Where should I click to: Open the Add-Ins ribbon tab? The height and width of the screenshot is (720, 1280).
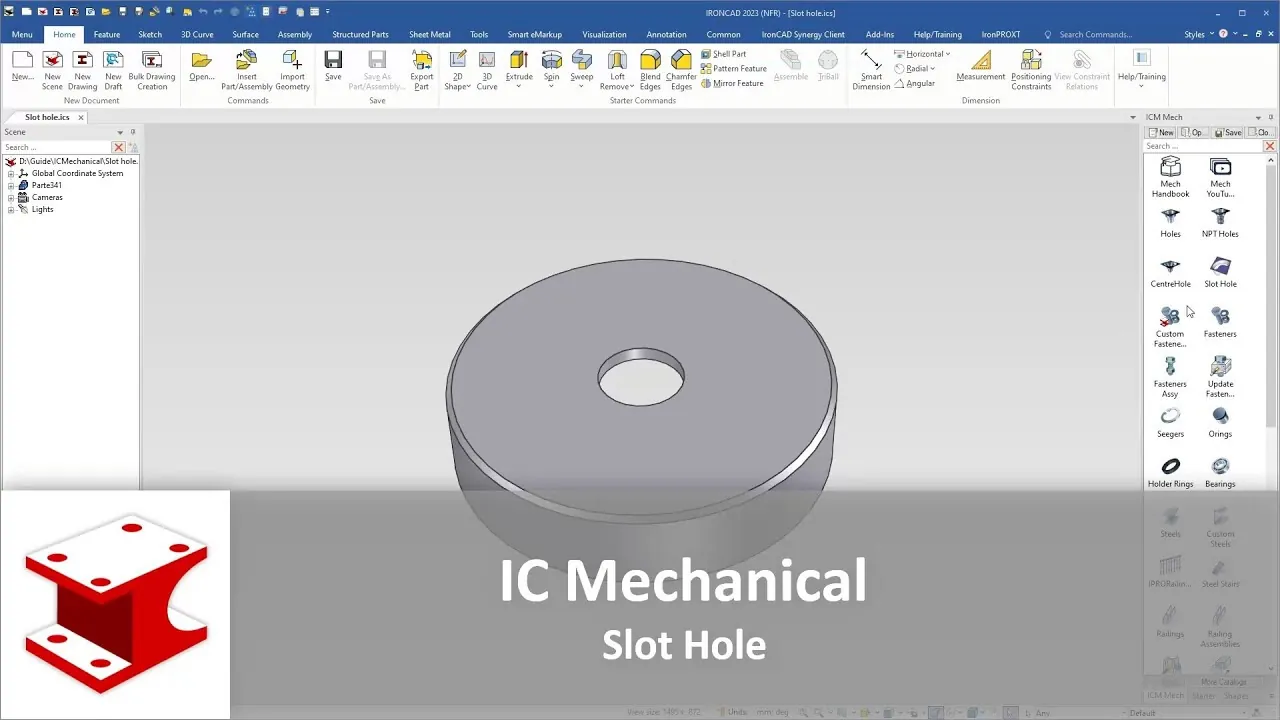880,34
